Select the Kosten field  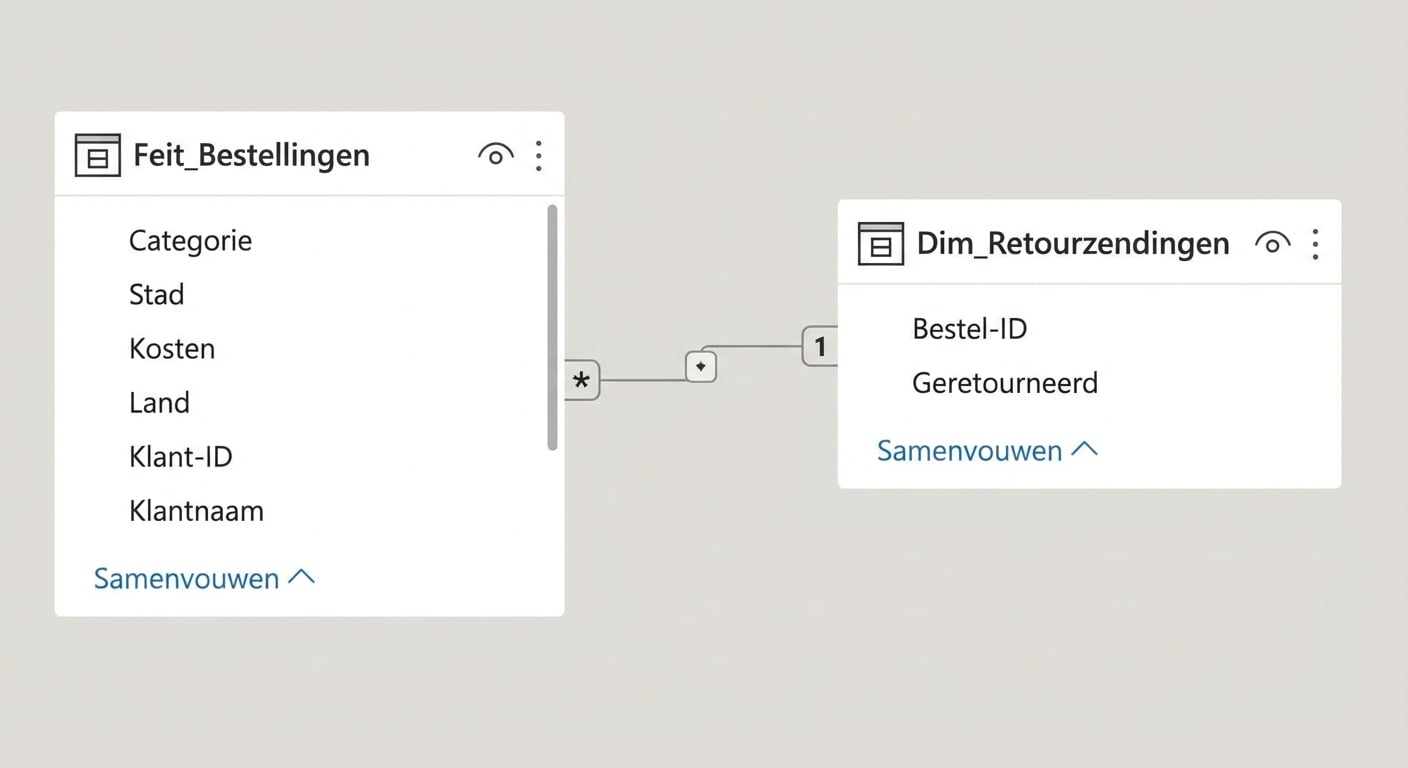point(172,348)
